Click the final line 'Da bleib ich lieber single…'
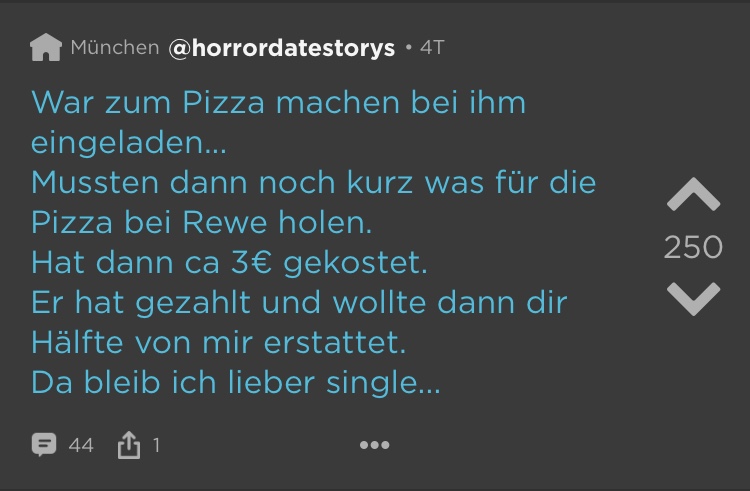The image size is (750, 491). [235, 383]
